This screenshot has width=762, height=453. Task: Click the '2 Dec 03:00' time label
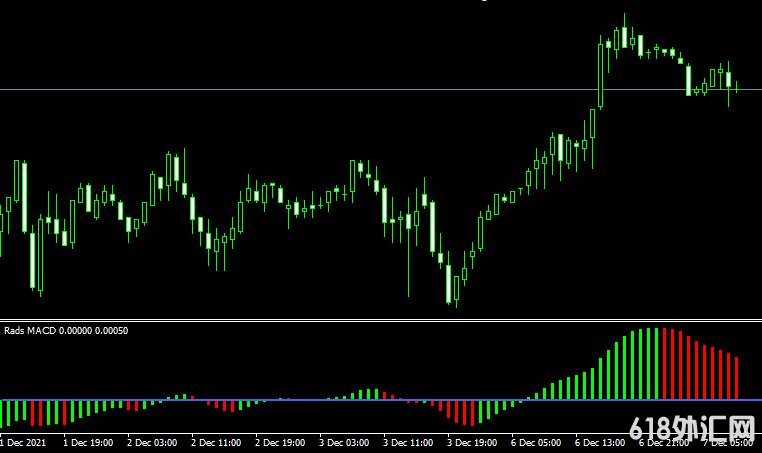click(152, 443)
